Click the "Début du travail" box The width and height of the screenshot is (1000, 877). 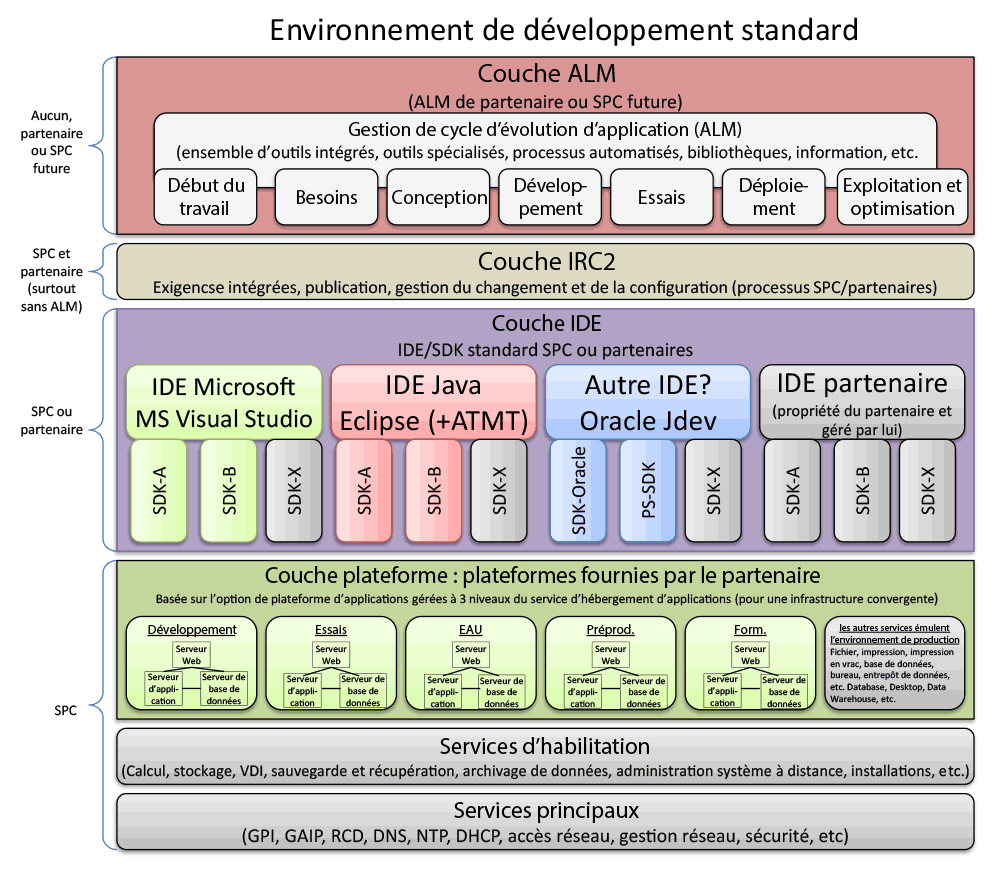click(x=206, y=197)
